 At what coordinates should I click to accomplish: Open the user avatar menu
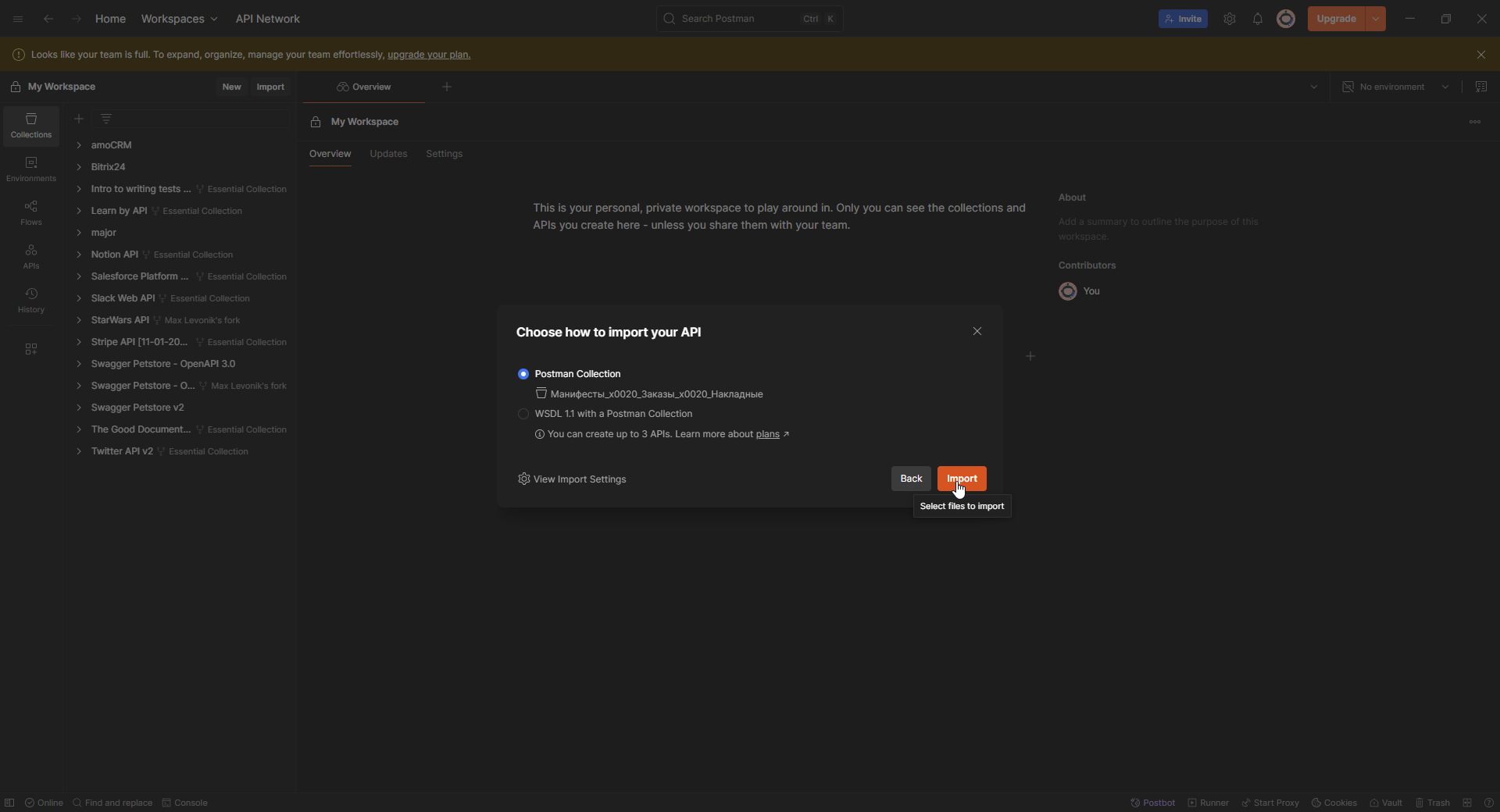(x=1286, y=19)
